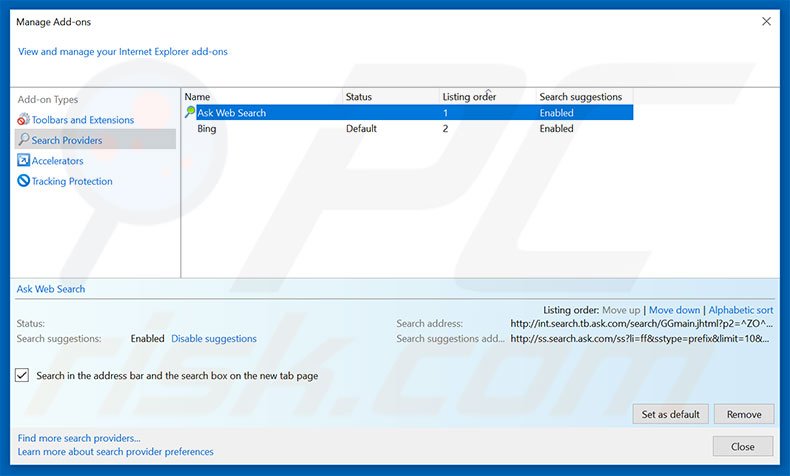Click the search address URL value
790x476 pixels.
(641, 323)
